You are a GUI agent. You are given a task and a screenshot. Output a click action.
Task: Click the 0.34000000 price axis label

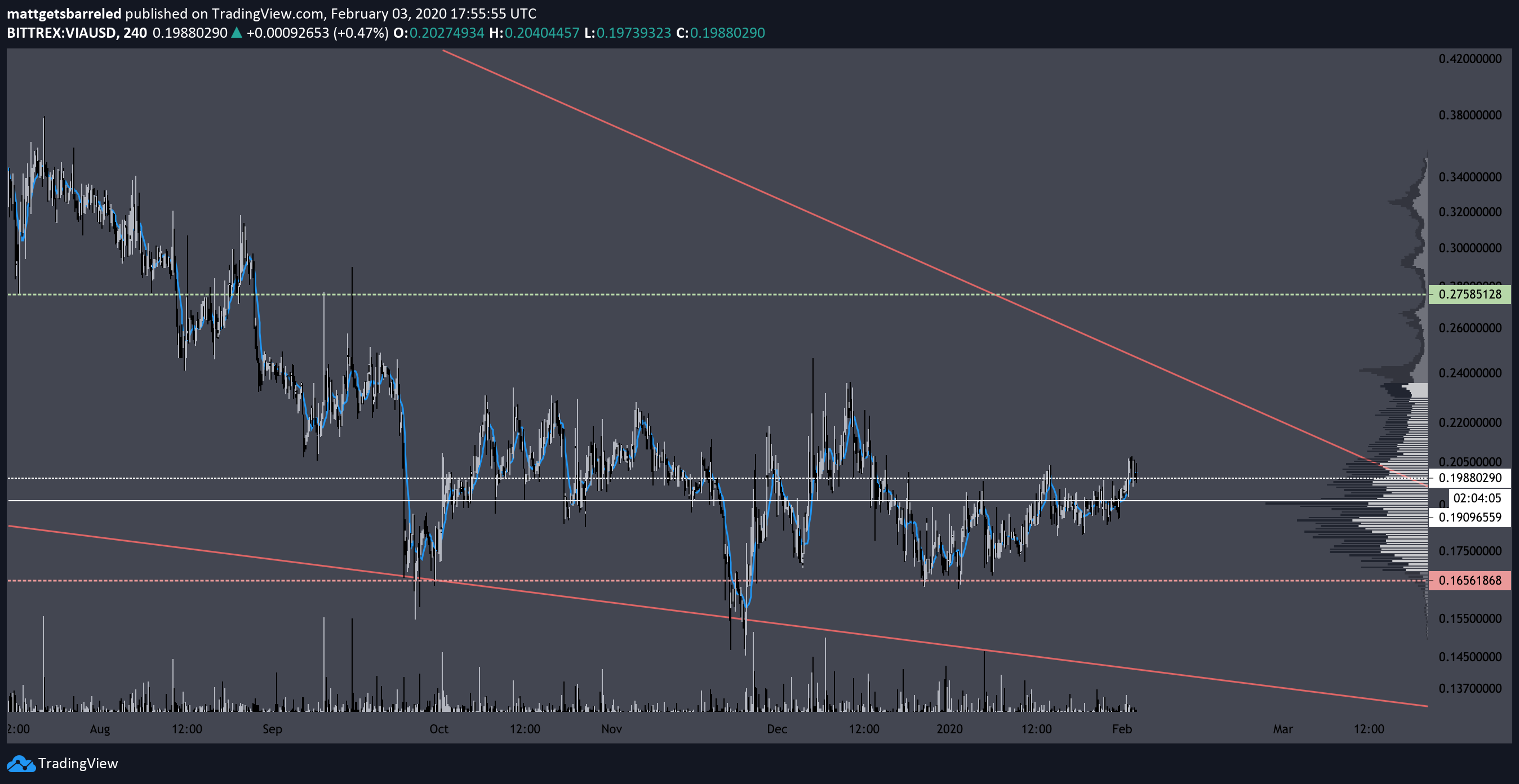click(1469, 177)
